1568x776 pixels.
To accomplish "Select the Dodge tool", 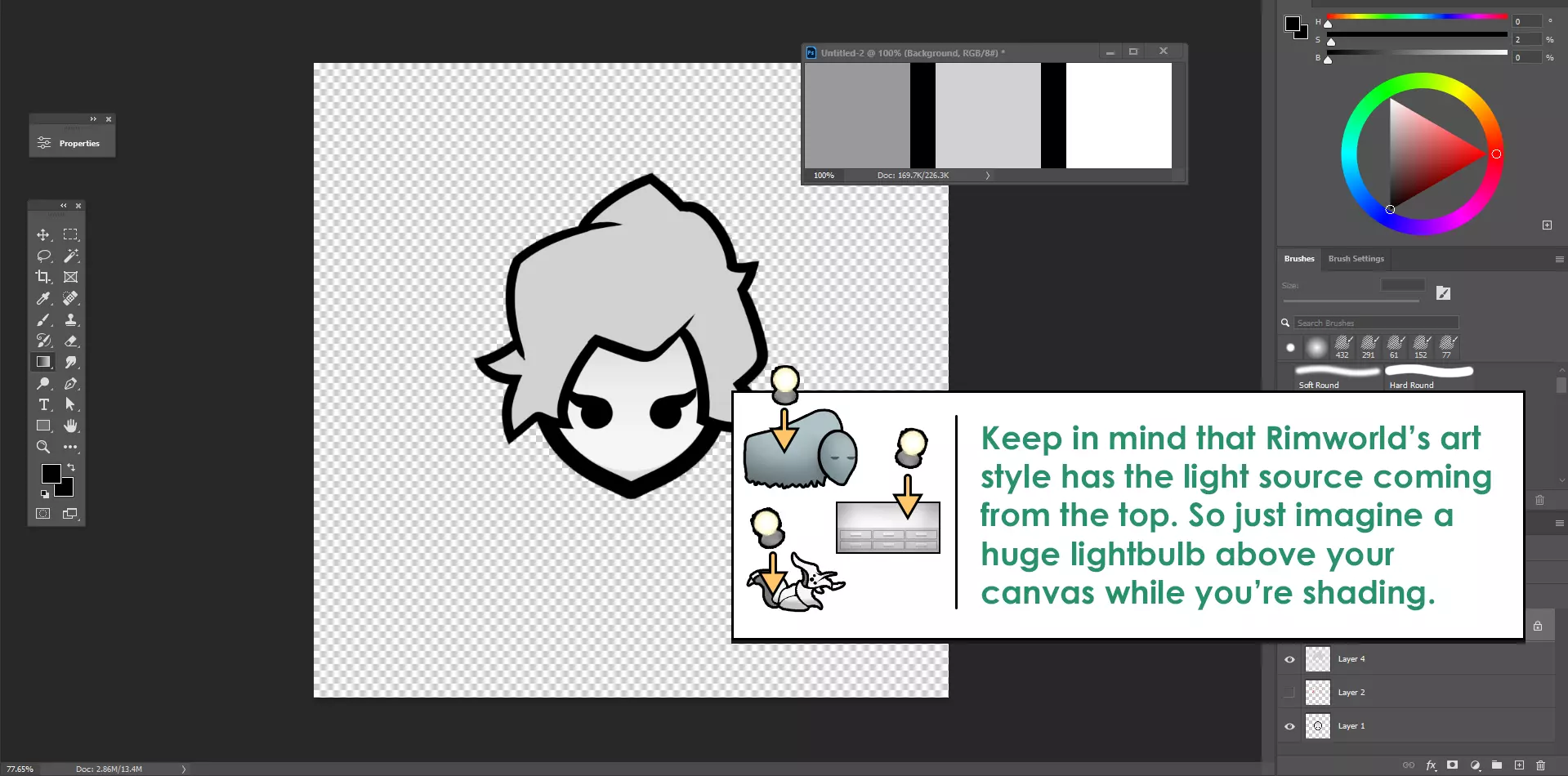I will pyautogui.click(x=43, y=384).
